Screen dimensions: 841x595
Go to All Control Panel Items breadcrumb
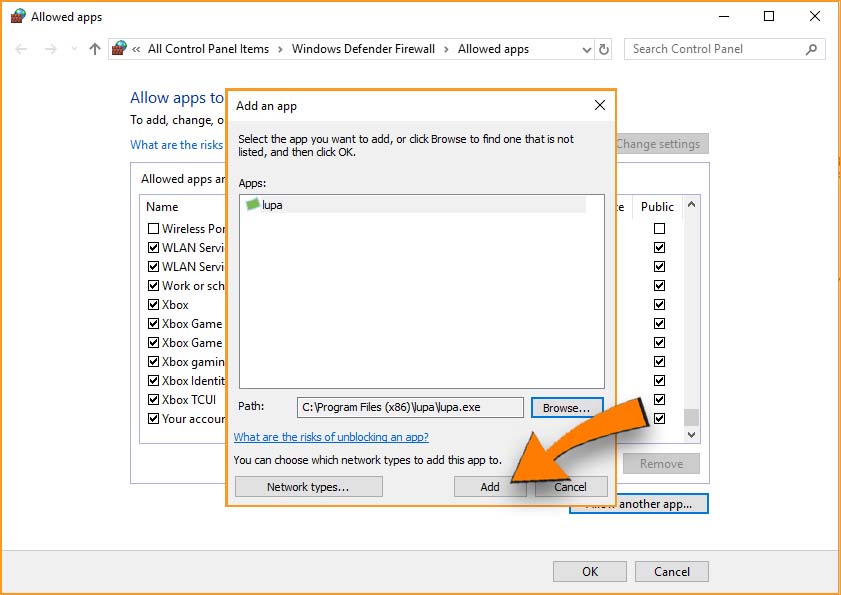point(208,49)
